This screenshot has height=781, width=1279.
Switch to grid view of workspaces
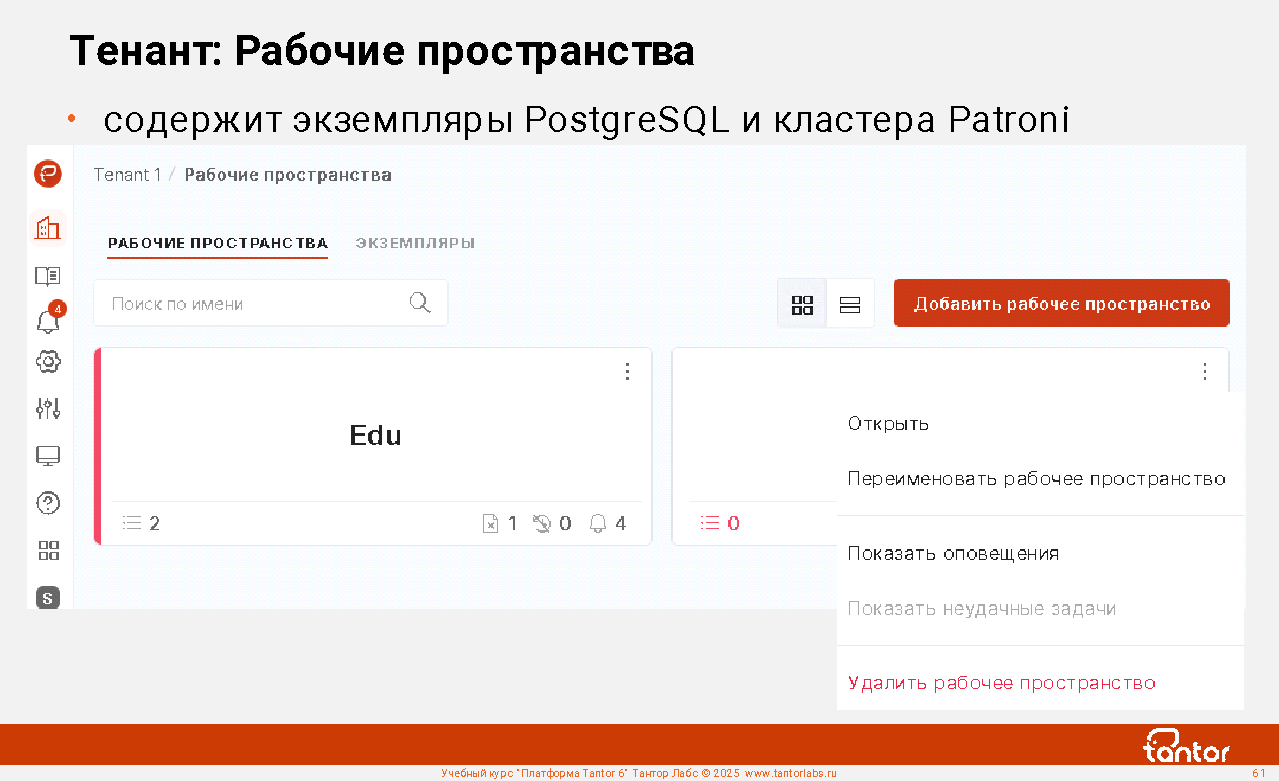[x=802, y=304]
